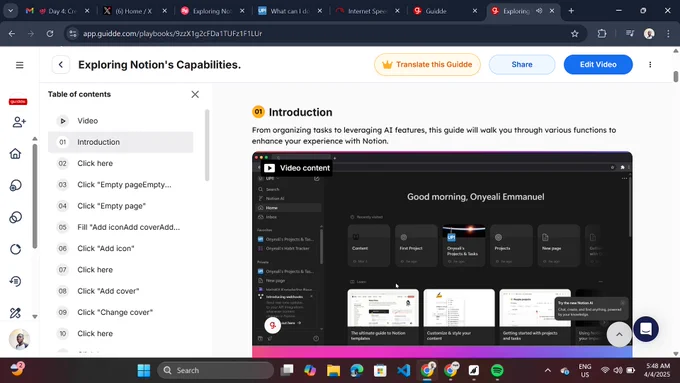The height and width of the screenshot is (383, 680).
Task: Select step 04 Click "Empty page"
Action: tap(121, 206)
